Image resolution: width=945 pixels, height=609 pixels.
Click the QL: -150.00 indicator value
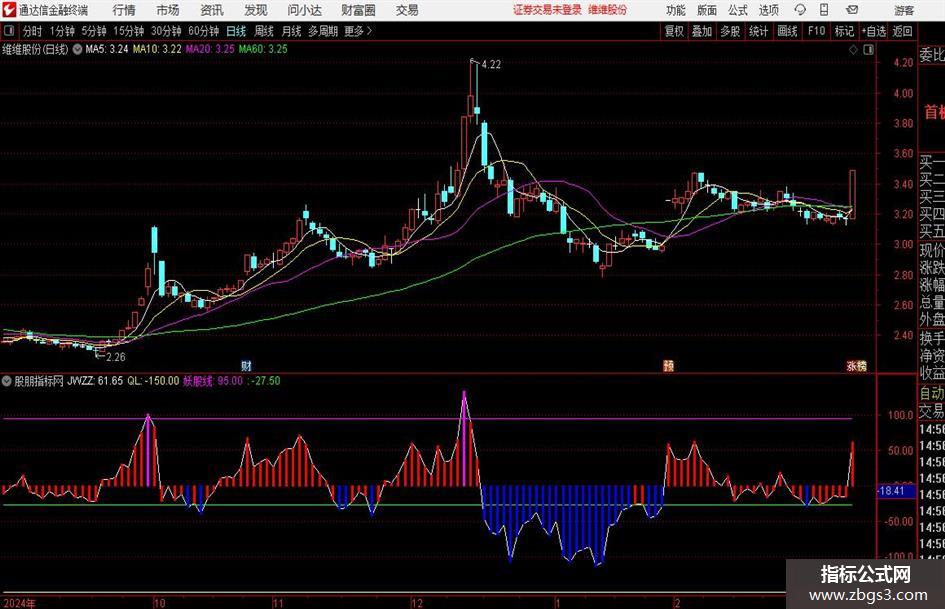coord(153,381)
